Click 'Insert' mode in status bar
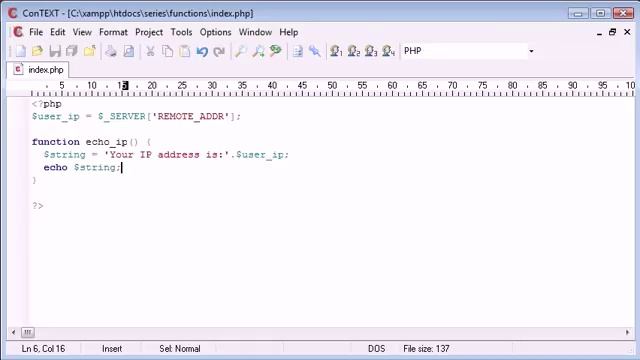The height and width of the screenshot is (360, 640). (112, 349)
